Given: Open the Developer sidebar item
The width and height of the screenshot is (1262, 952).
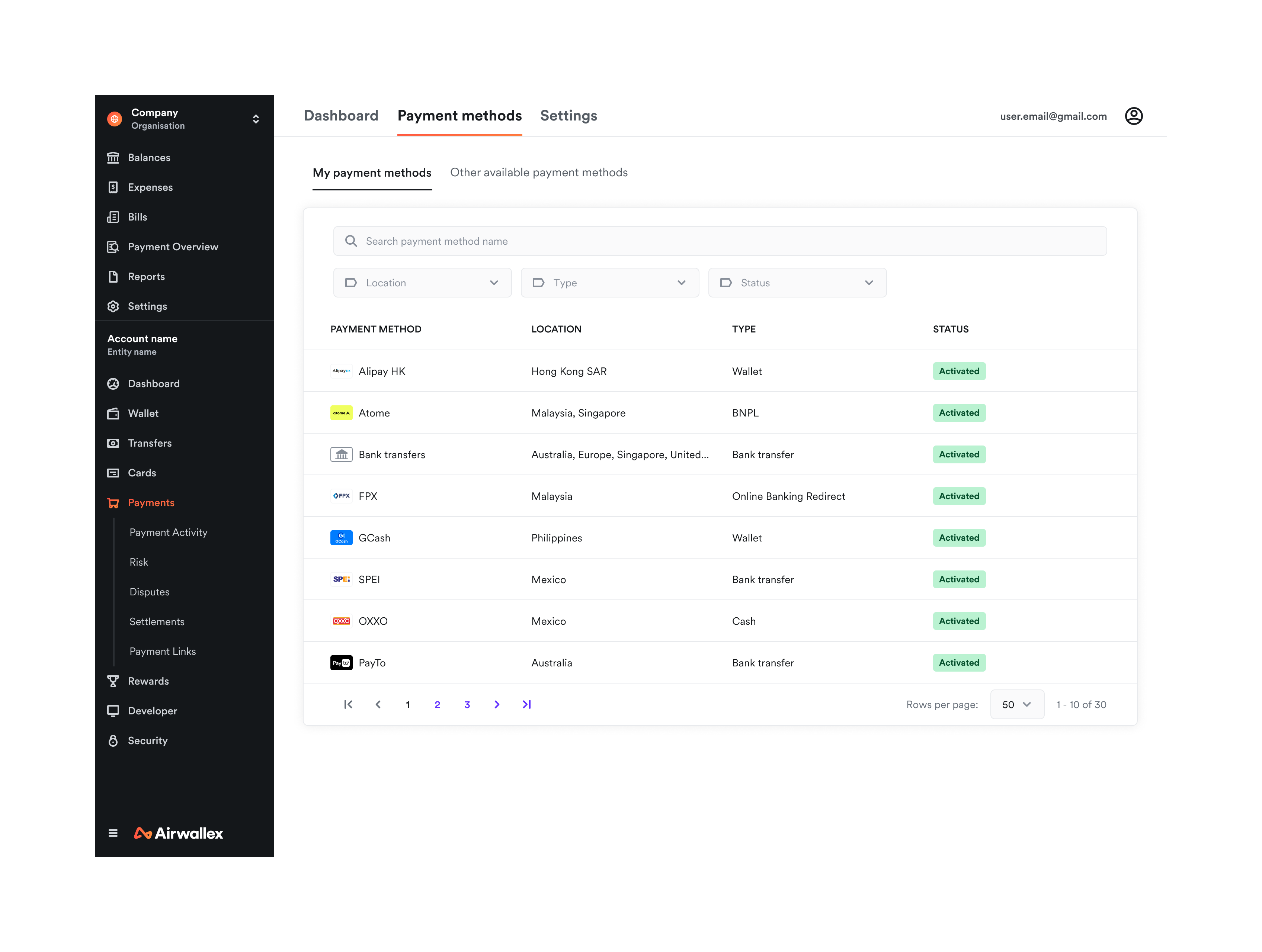Looking at the screenshot, I should (x=152, y=711).
